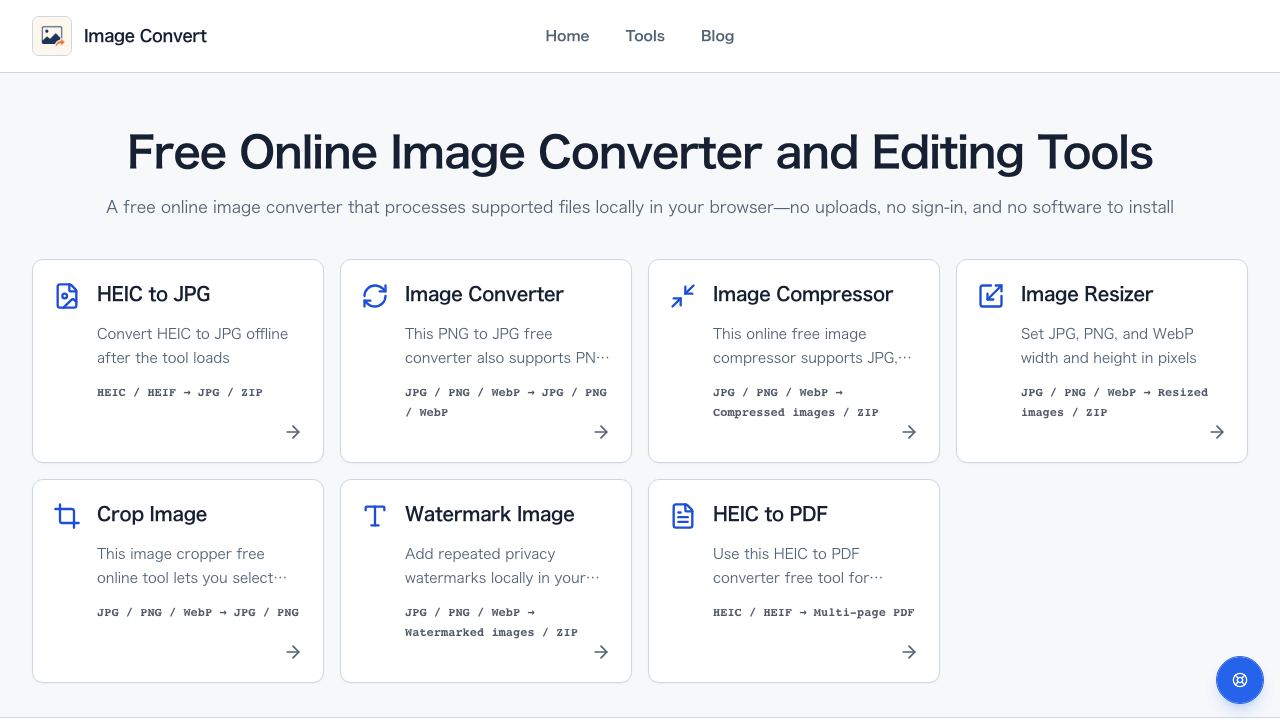Open the Image Compressor title

[x=803, y=294]
